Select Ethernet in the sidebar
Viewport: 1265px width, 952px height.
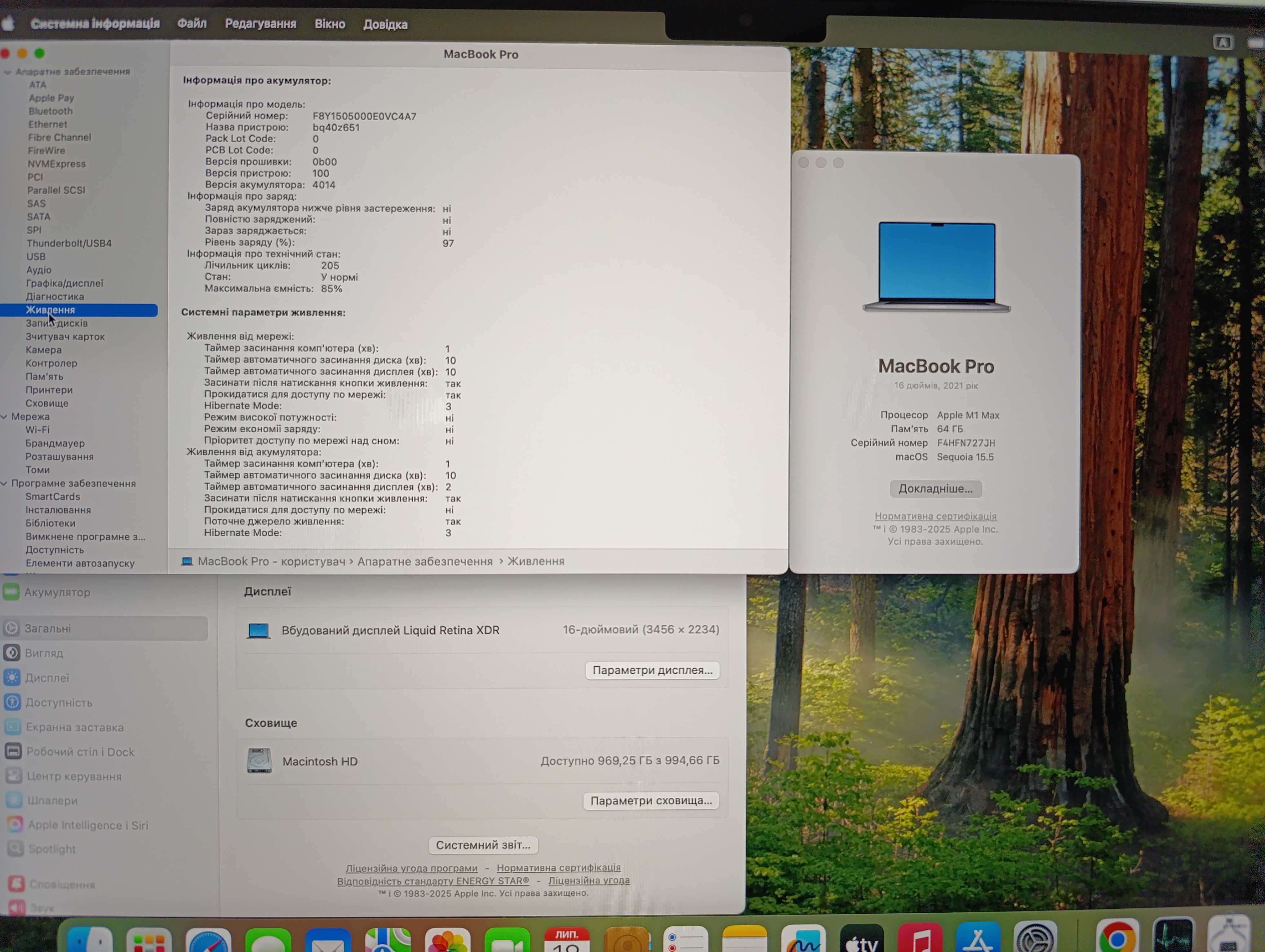coord(48,124)
